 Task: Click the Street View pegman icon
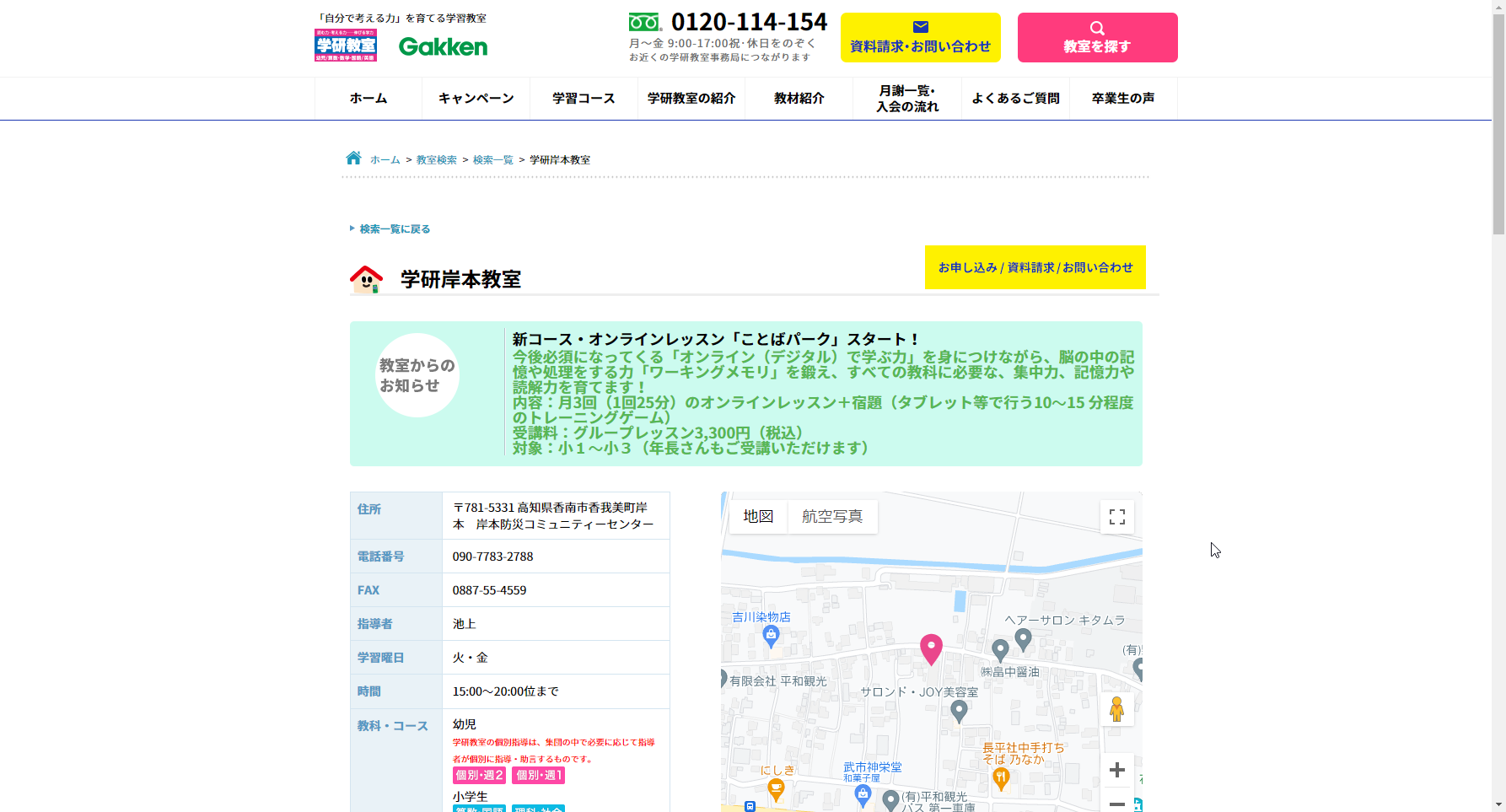[1116, 709]
